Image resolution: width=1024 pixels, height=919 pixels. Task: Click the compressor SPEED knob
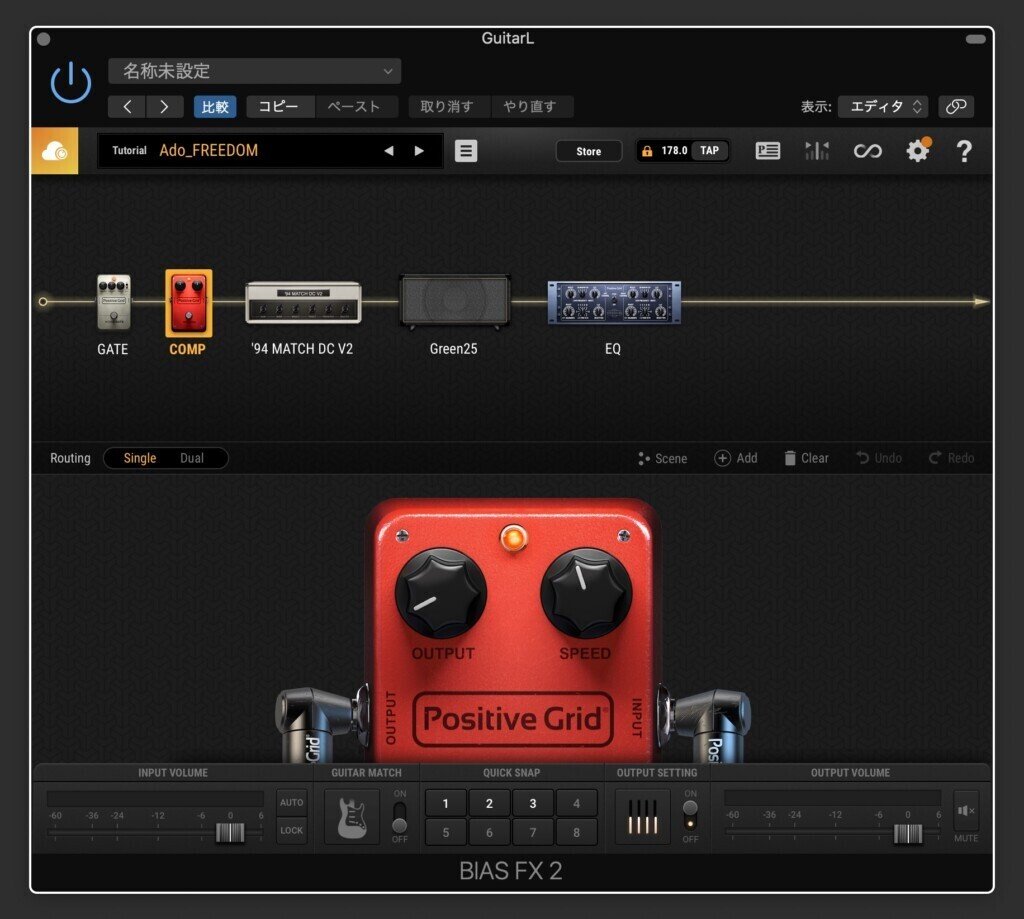[x=586, y=593]
